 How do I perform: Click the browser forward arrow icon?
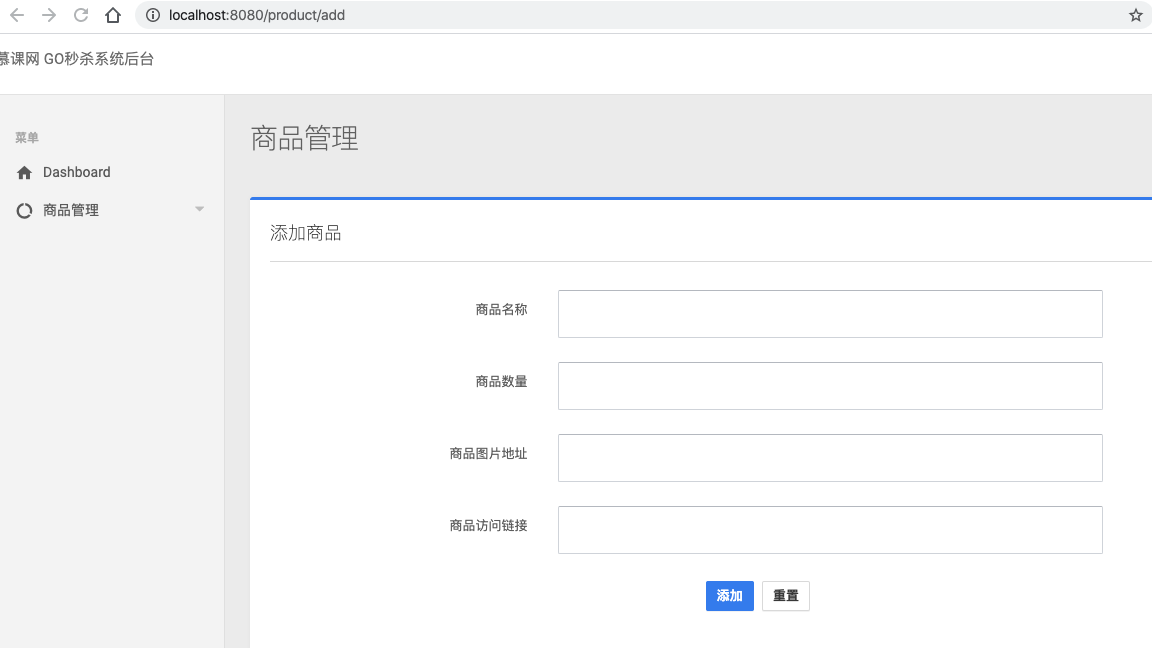coord(48,15)
